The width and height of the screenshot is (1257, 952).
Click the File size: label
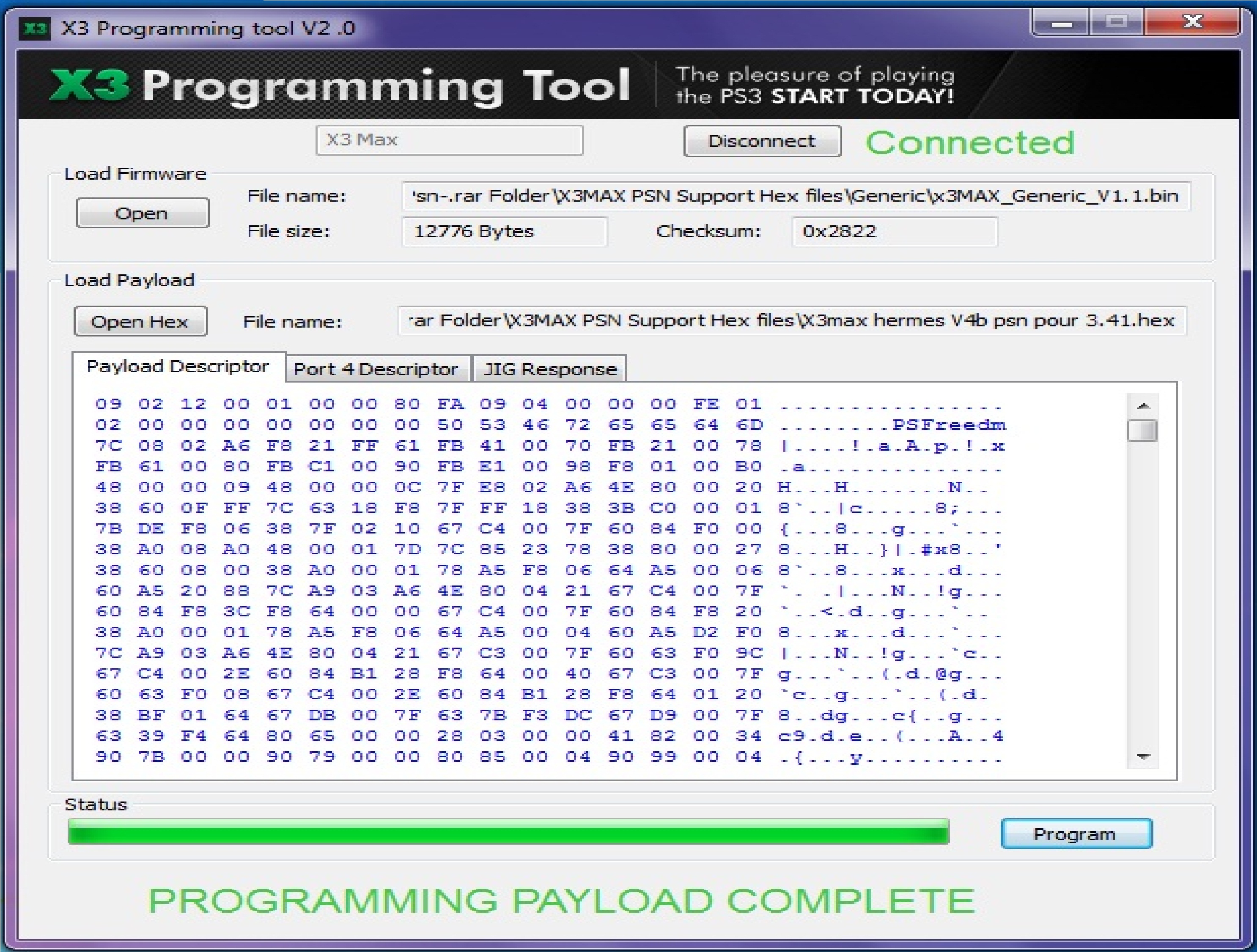coord(289,231)
